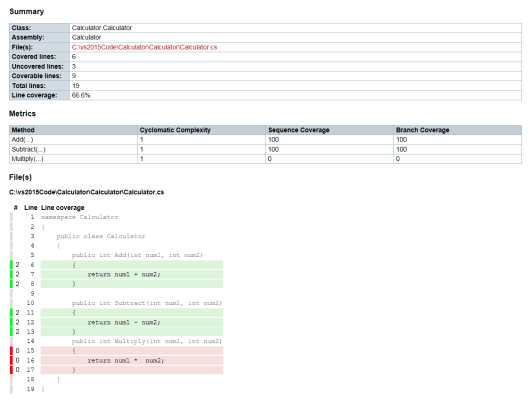Click the File(s) section heading

[20, 177]
